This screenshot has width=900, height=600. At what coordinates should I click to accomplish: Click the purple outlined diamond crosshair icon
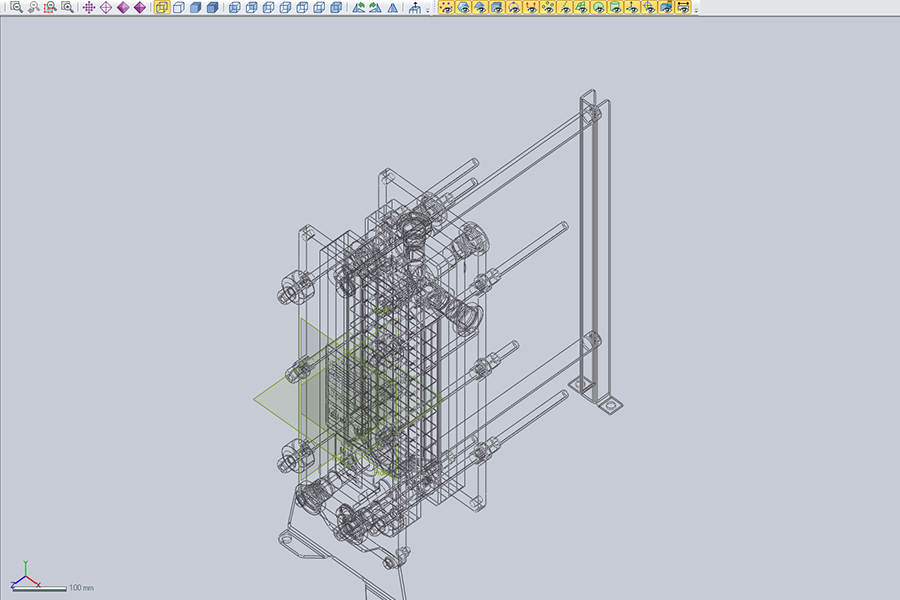(x=106, y=7)
